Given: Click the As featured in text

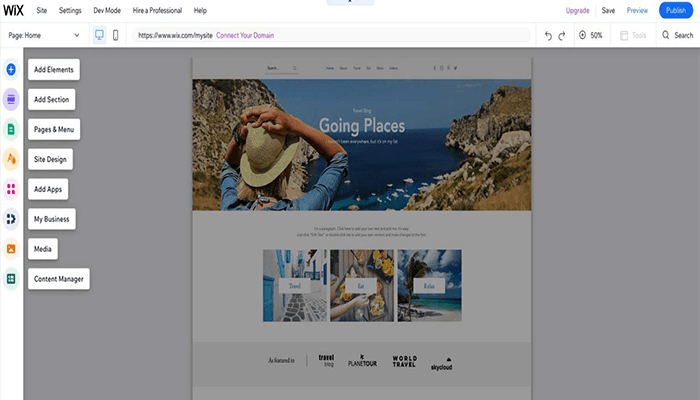Looking at the screenshot, I should [281, 360].
